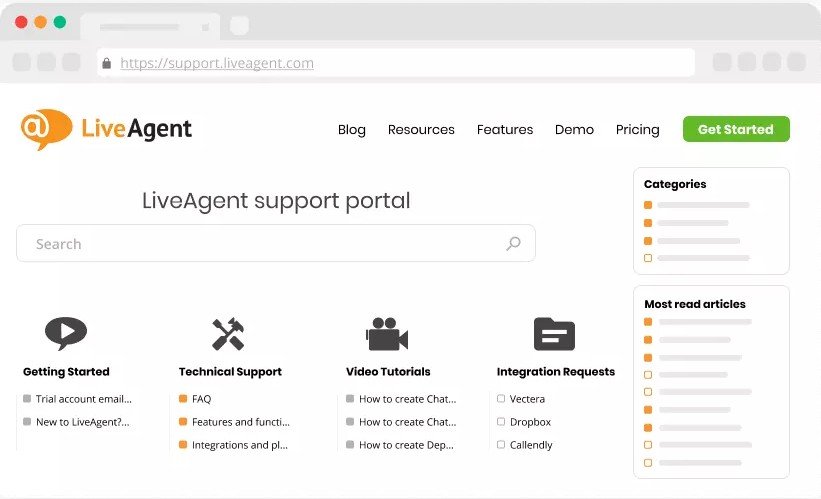This screenshot has width=821, height=499.
Task: Open the Demo menu item
Action: click(574, 129)
